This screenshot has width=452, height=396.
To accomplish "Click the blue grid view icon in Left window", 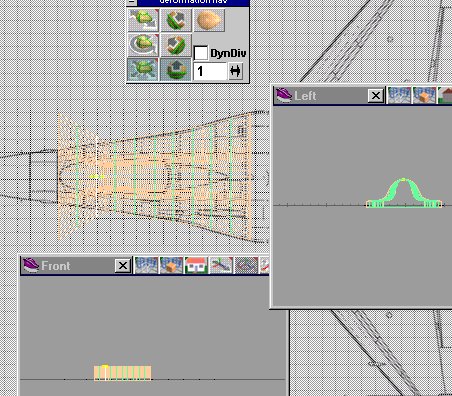I will pyautogui.click(x=399, y=95).
